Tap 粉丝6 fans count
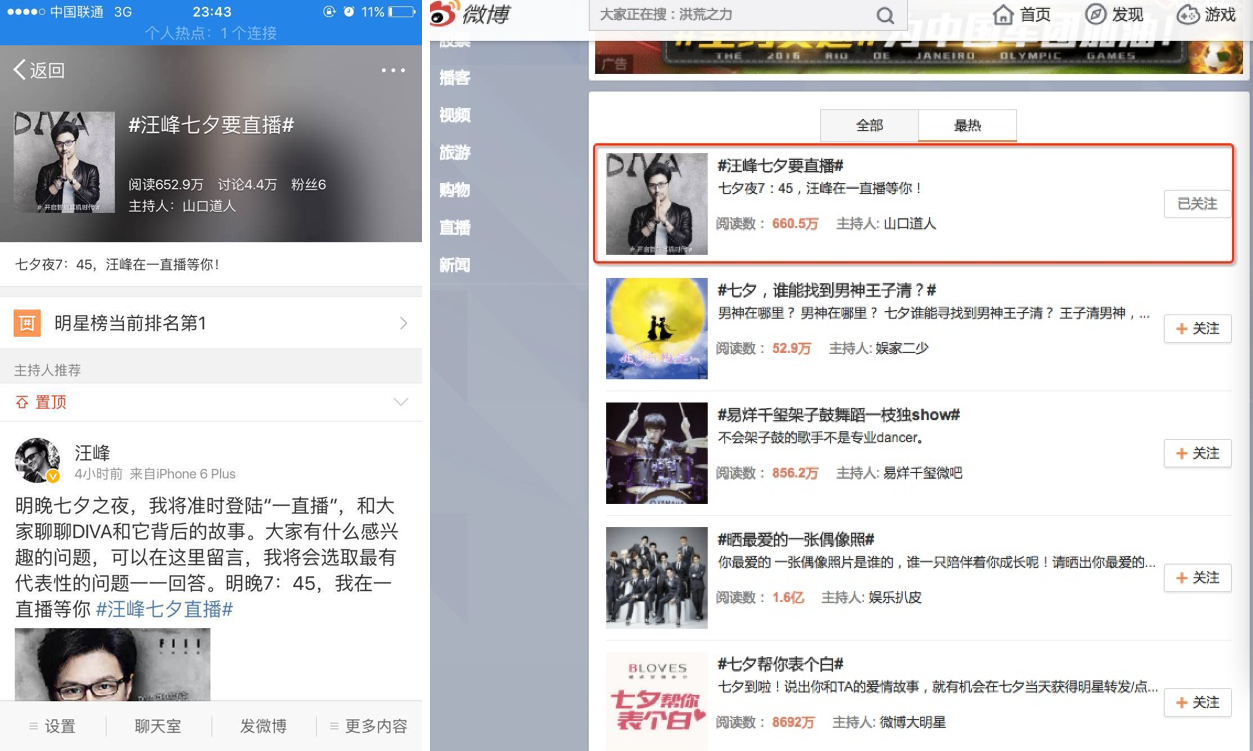Image resolution: width=1253 pixels, height=751 pixels. 308,185
